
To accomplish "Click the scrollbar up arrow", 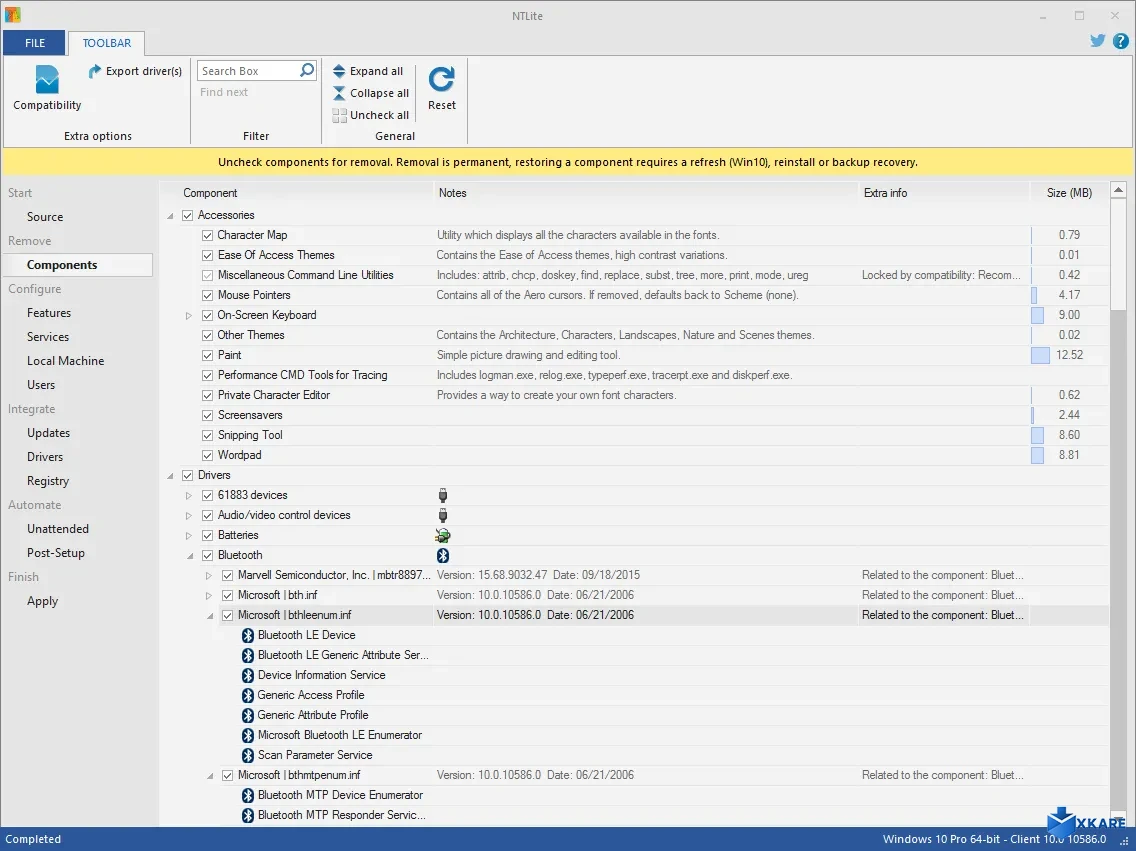I will (1118, 190).
